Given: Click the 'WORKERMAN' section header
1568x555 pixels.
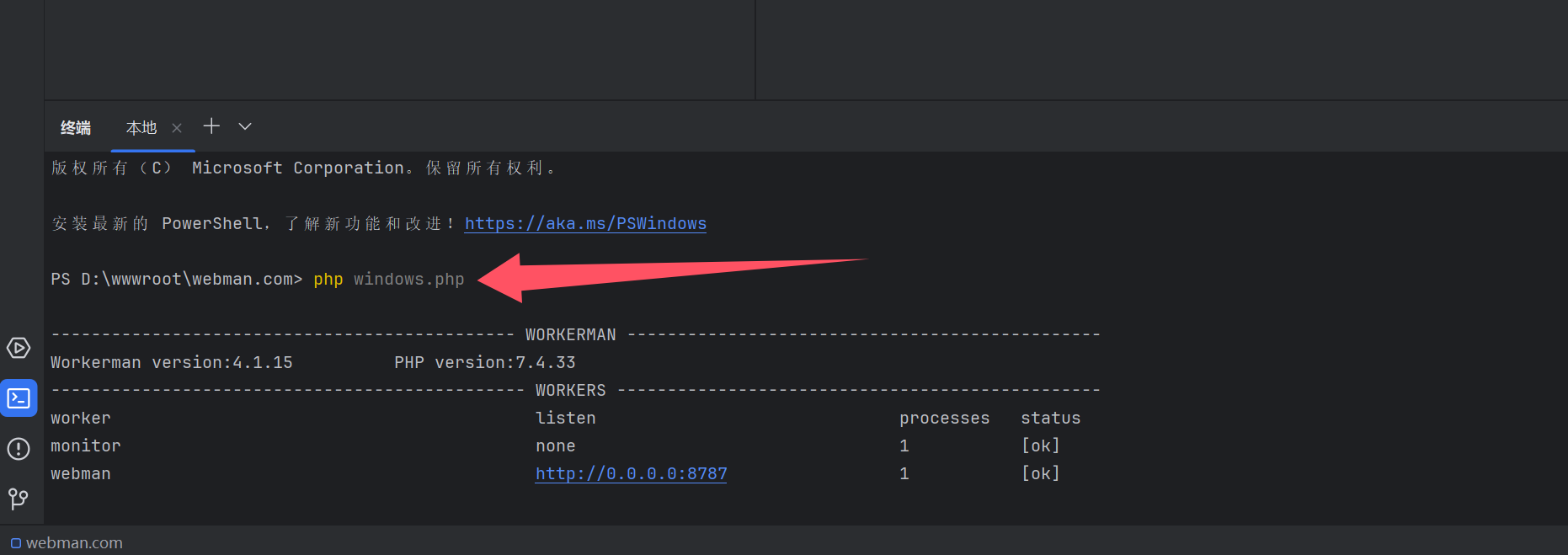Looking at the screenshot, I should tap(571, 334).
